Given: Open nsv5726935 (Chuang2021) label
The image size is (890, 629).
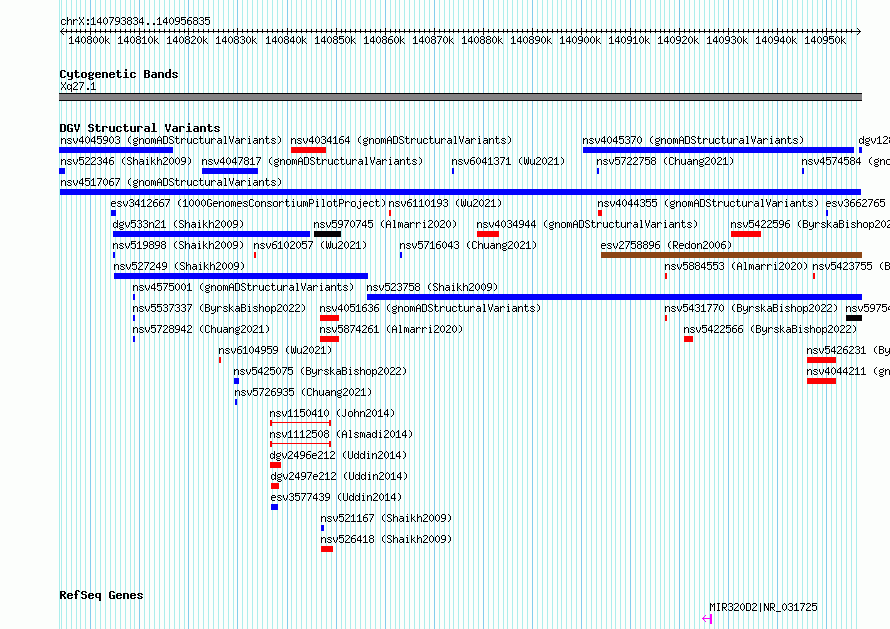Looking at the screenshot, I should pos(303,392).
